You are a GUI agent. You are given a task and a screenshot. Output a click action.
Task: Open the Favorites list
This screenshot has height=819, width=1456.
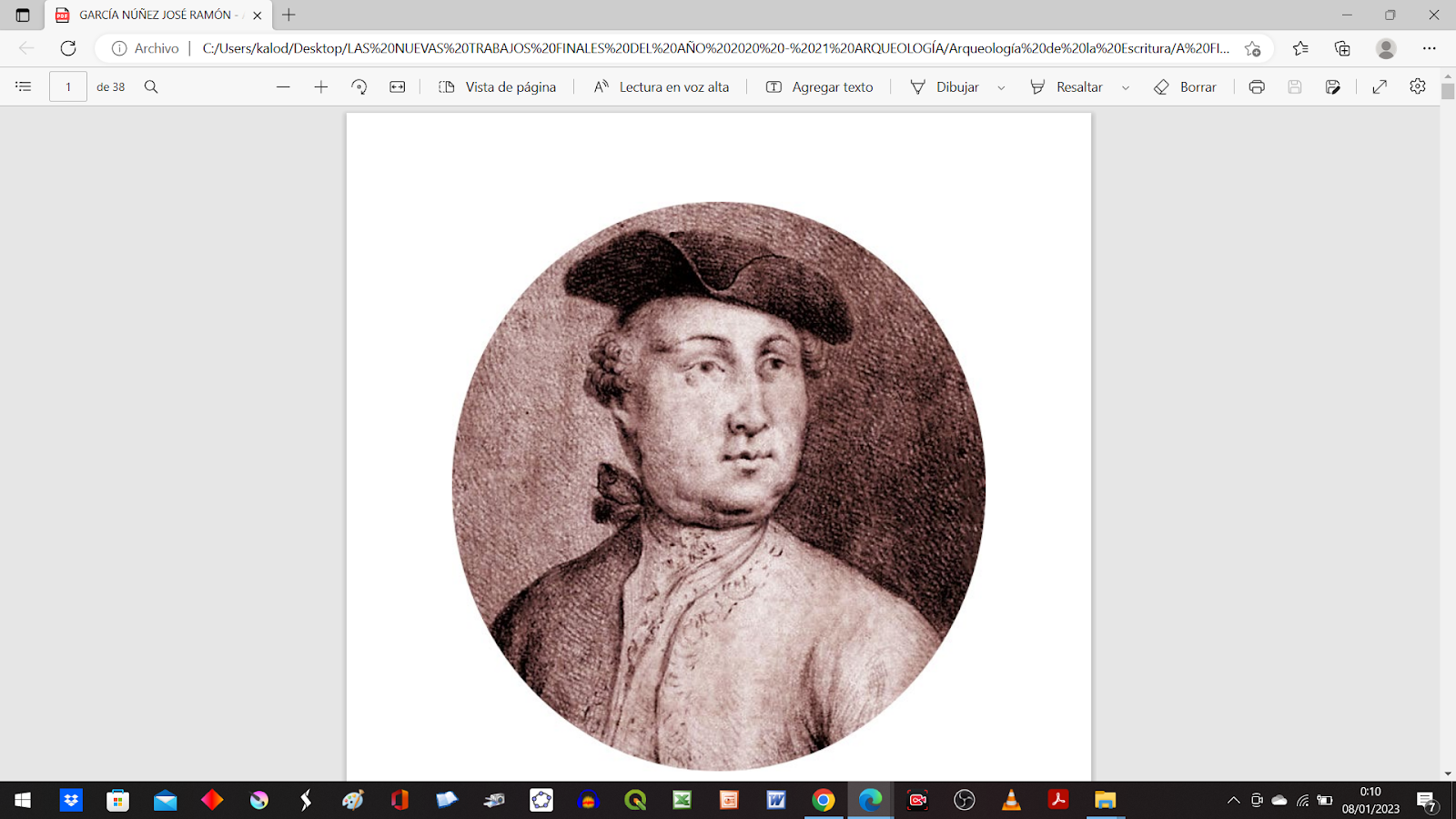coord(1300,48)
